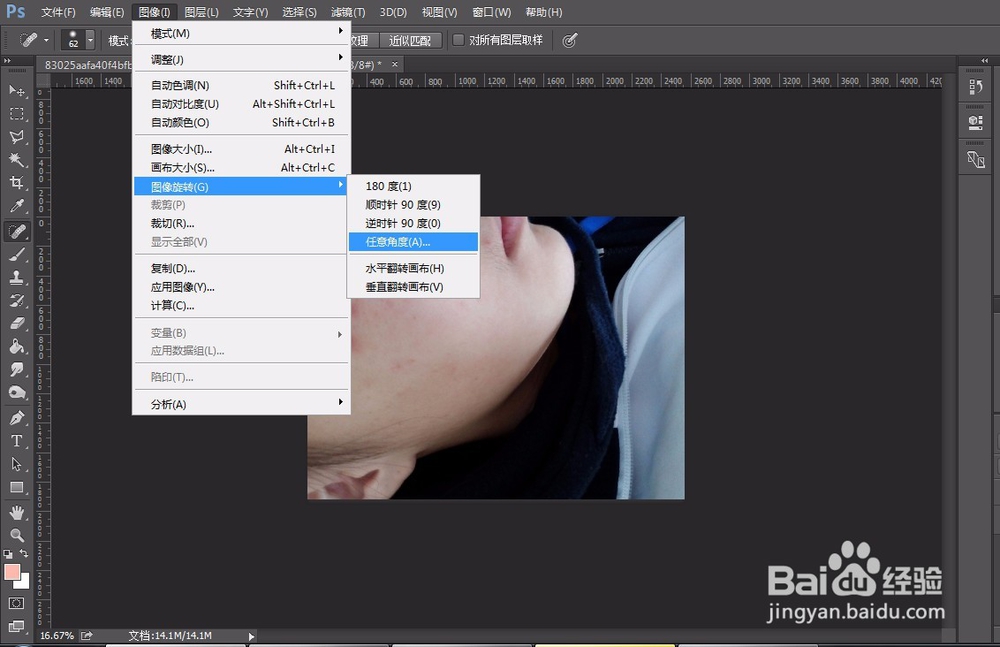Select the History Brush tool
The width and height of the screenshot is (1000, 647).
point(17,301)
